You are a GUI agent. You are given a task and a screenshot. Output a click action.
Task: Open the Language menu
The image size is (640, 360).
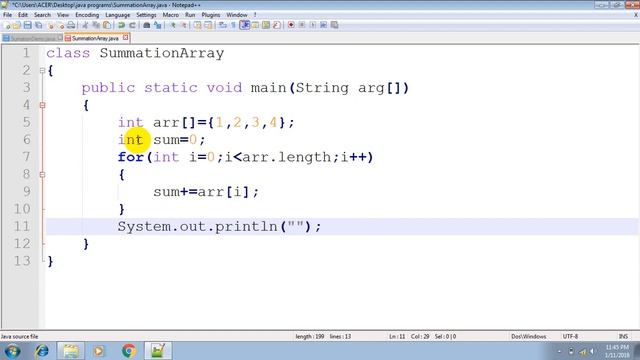tap(118, 15)
